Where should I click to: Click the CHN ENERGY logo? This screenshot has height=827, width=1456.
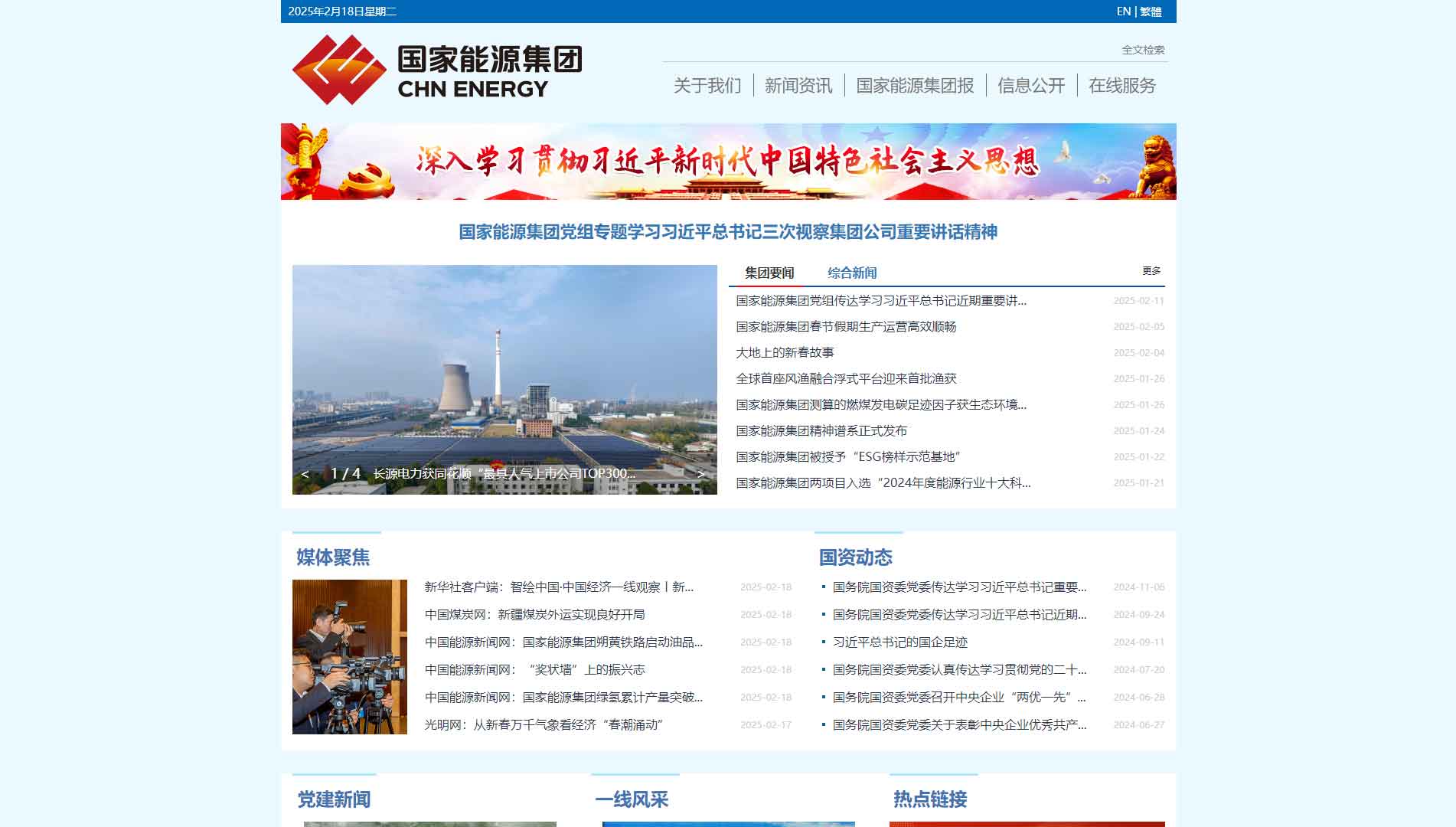tap(437, 70)
